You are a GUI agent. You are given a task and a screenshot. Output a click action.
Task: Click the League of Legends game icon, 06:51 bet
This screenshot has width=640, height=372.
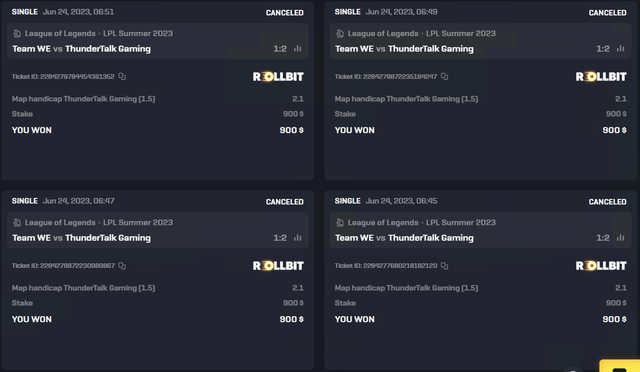pos(17,33)
